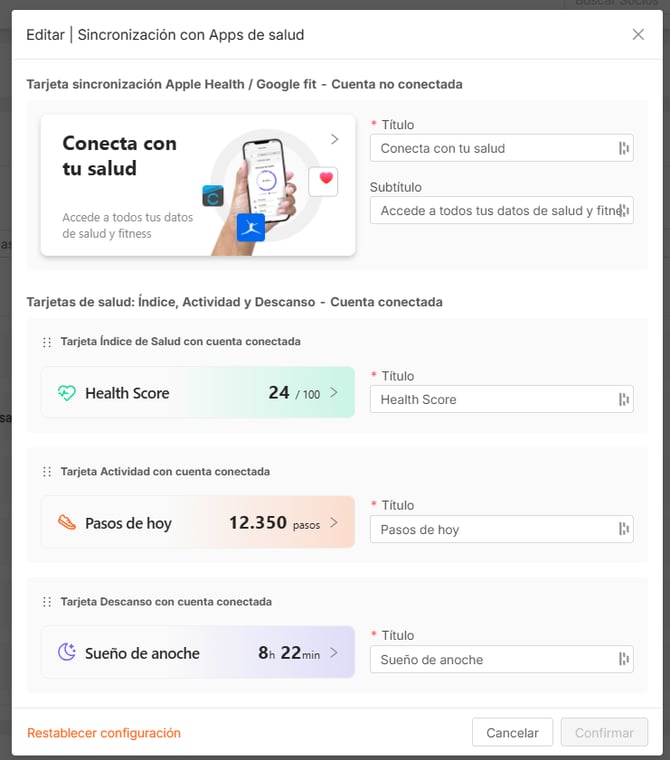
Task: Close the Sincronización con Apps de salud dialog
Action: (638, 34)
